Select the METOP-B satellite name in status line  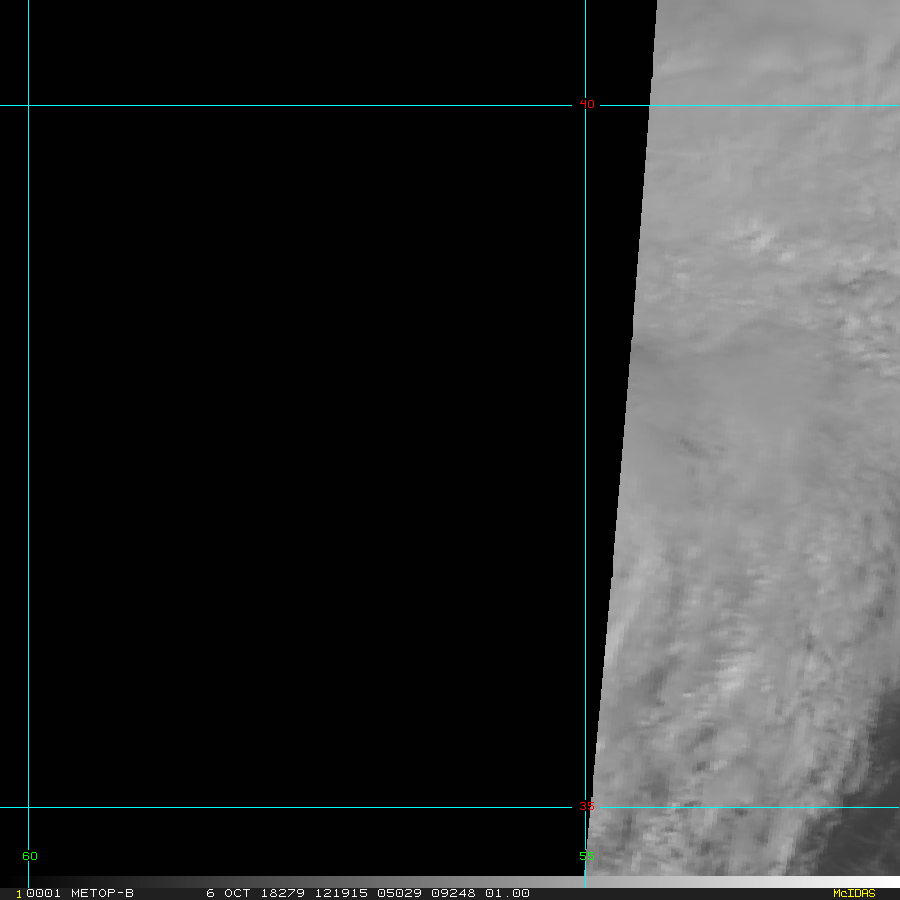tap(102, 893)
